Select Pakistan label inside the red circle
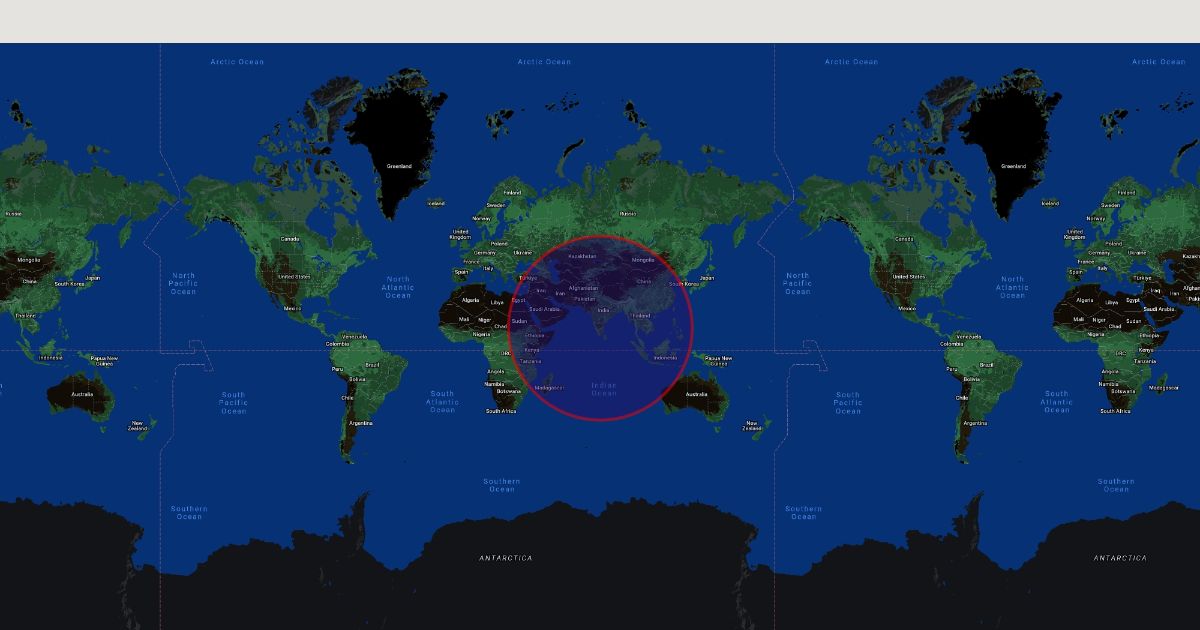1200x630 pixels. (x=585, y=299)
